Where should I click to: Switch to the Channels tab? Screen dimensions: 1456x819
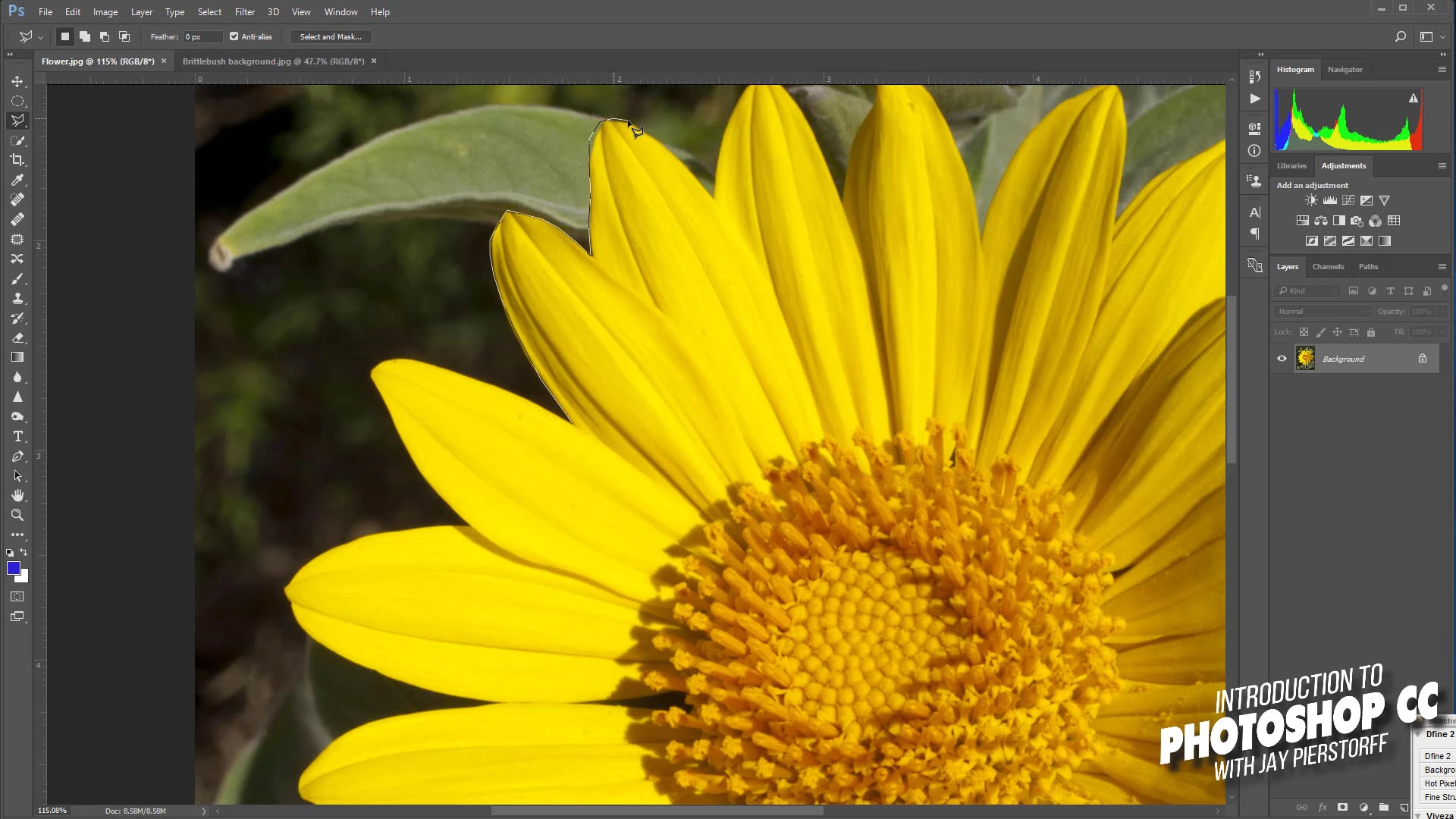pos(1328,266)
